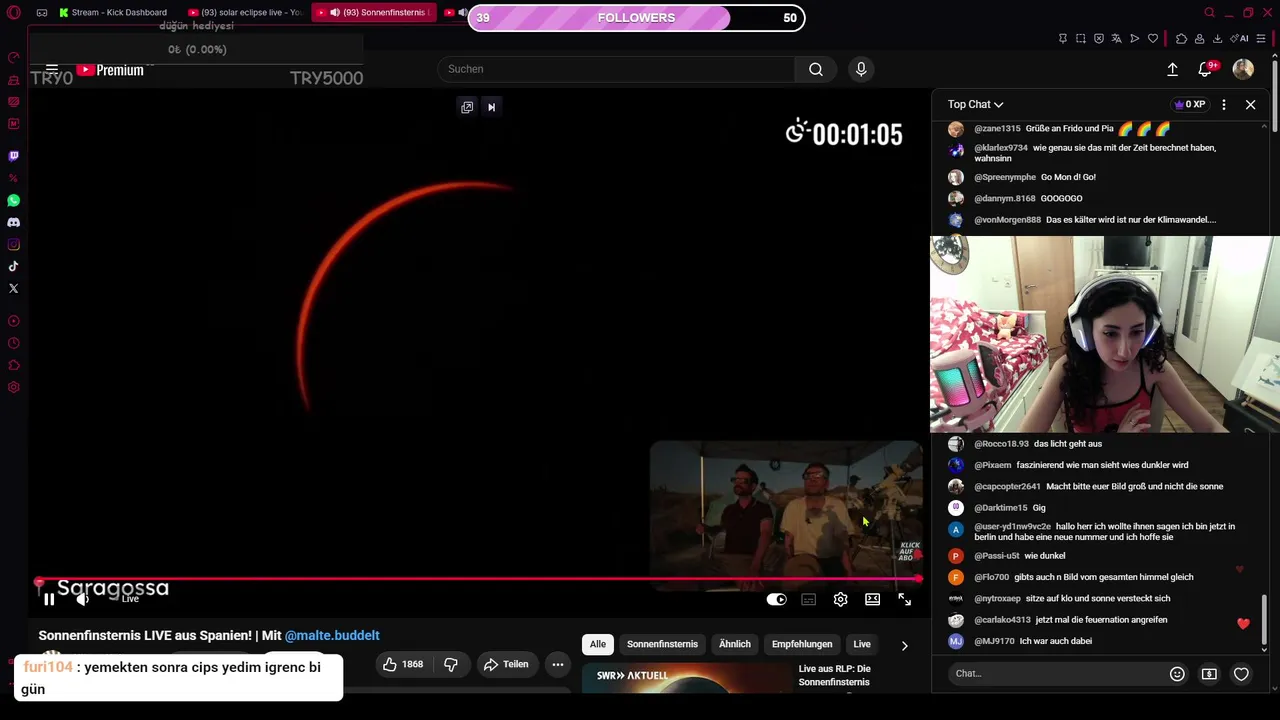Add page to bookmarks heart icon
Screen dimensions: 1280x720
tap(1152, 39)
